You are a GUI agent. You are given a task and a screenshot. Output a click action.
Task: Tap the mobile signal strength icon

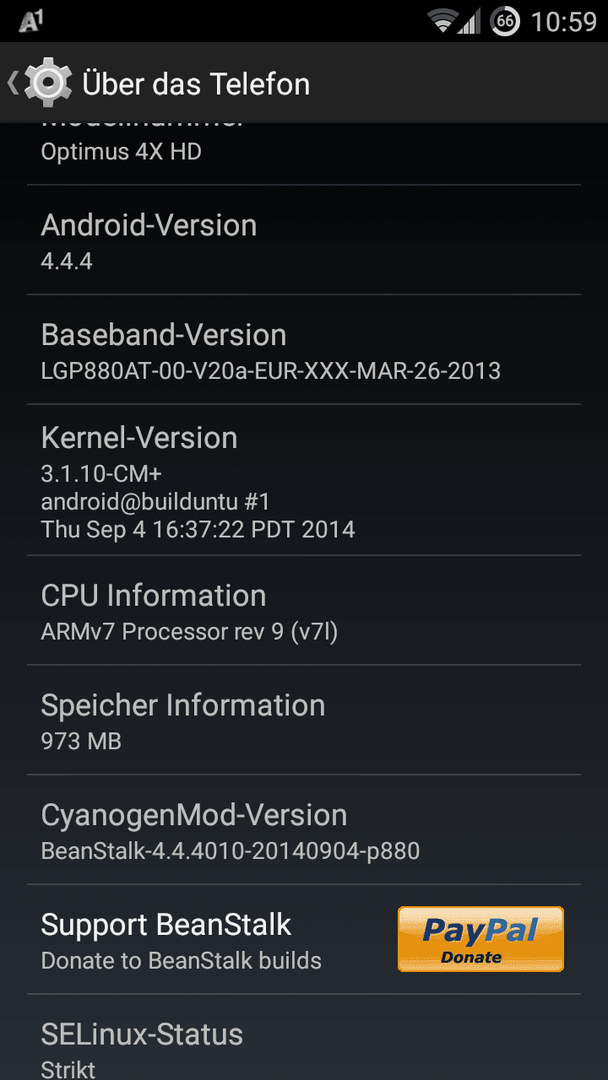[x=470, y=22]
